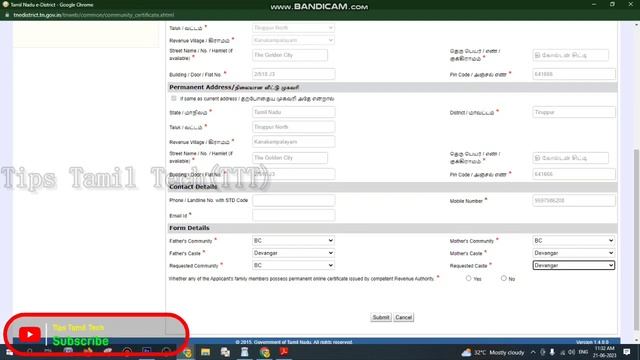Click the ENG language indicator
The height and width of the screenshot is (360, 640).
point(583,352)
